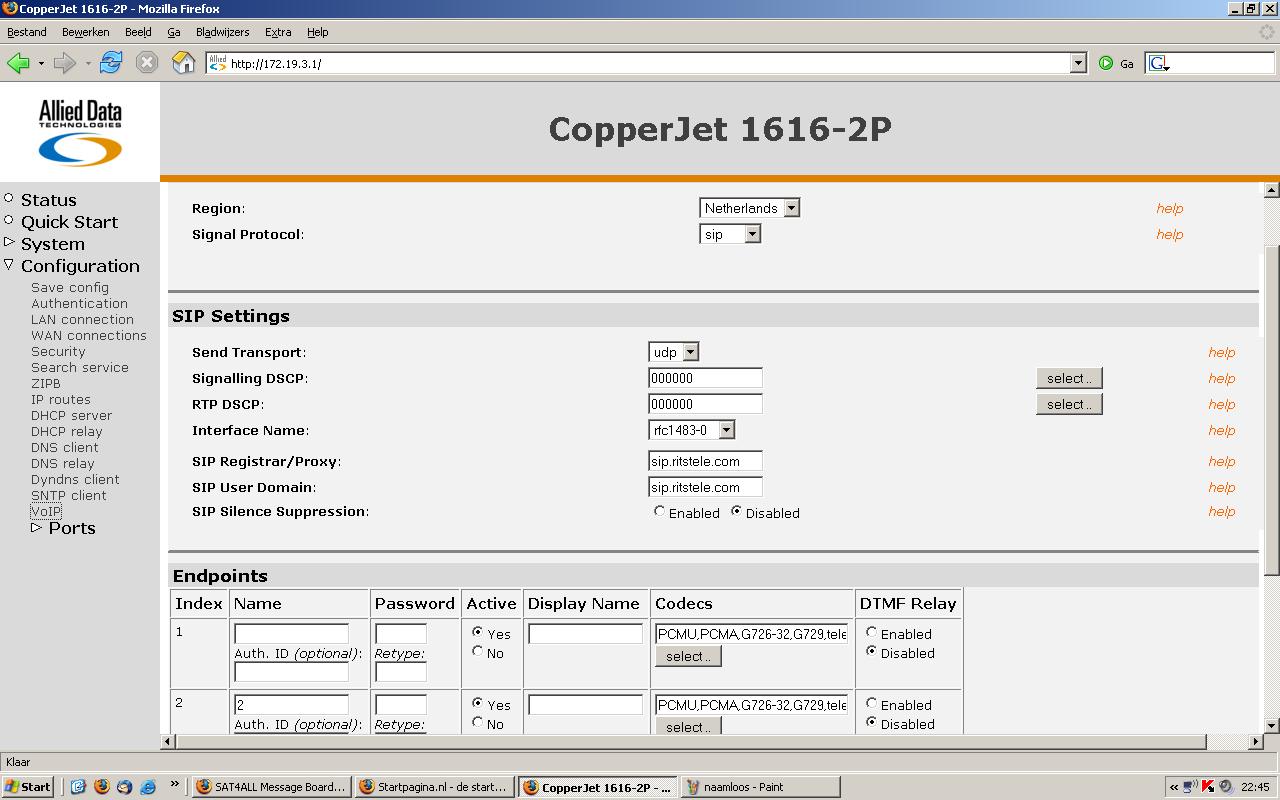
Task: Launch Thunderbird from the quick launch bar
Action: click(x=124, y=787)
